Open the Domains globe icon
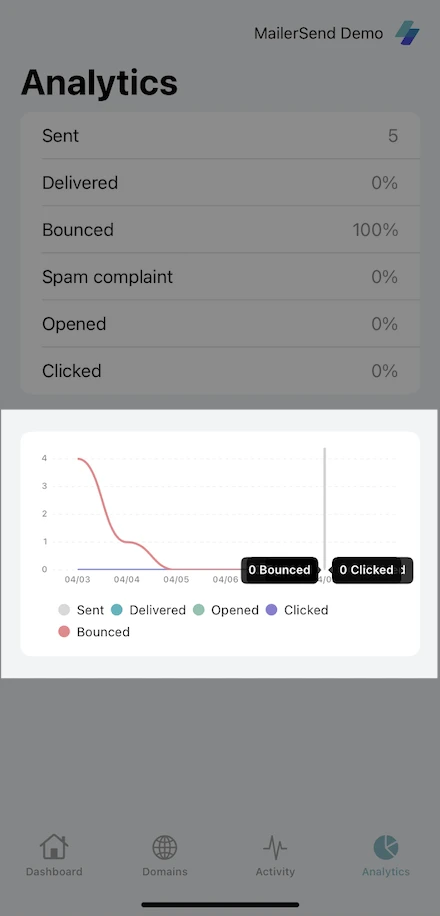The width and height of the screenshot is (440, 916). 165,846
